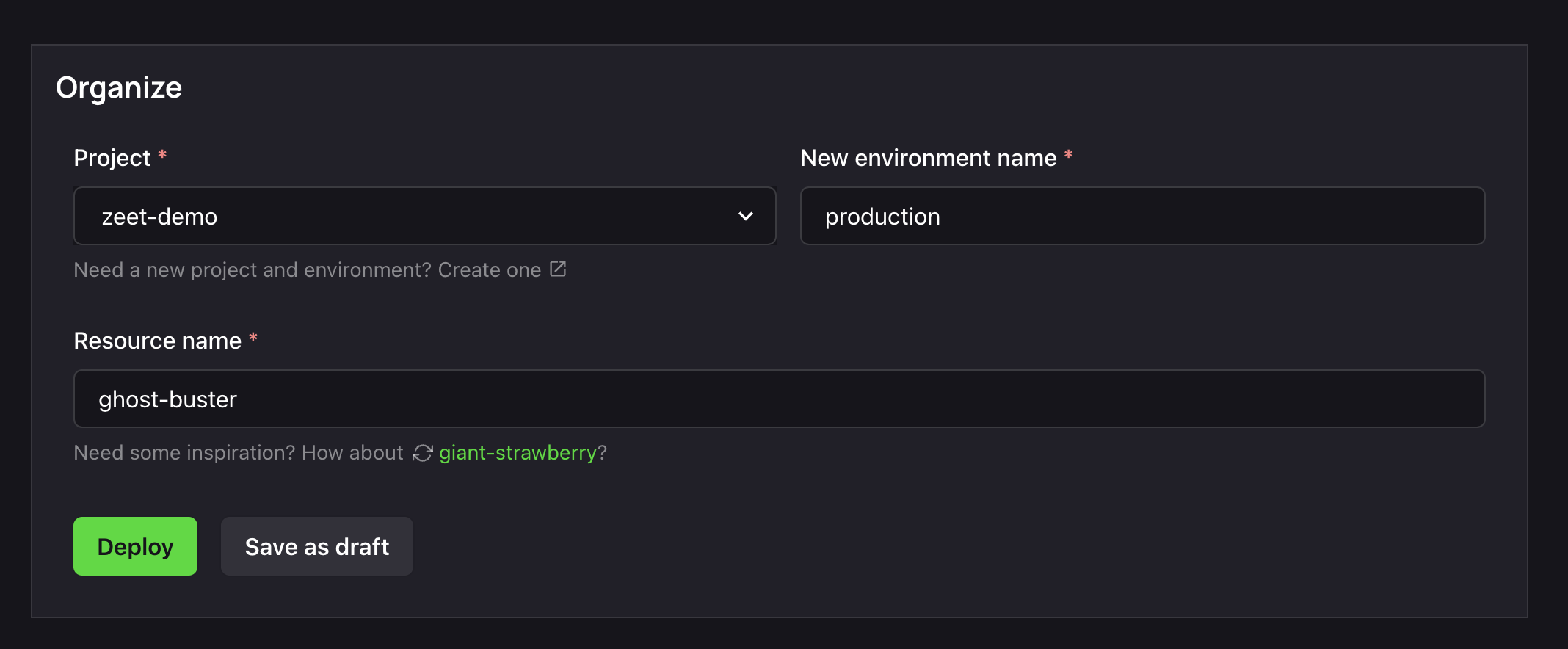This screenshot has width=1568, height=649.
Task: Click the Save as draft button
Action: [317, 546]
